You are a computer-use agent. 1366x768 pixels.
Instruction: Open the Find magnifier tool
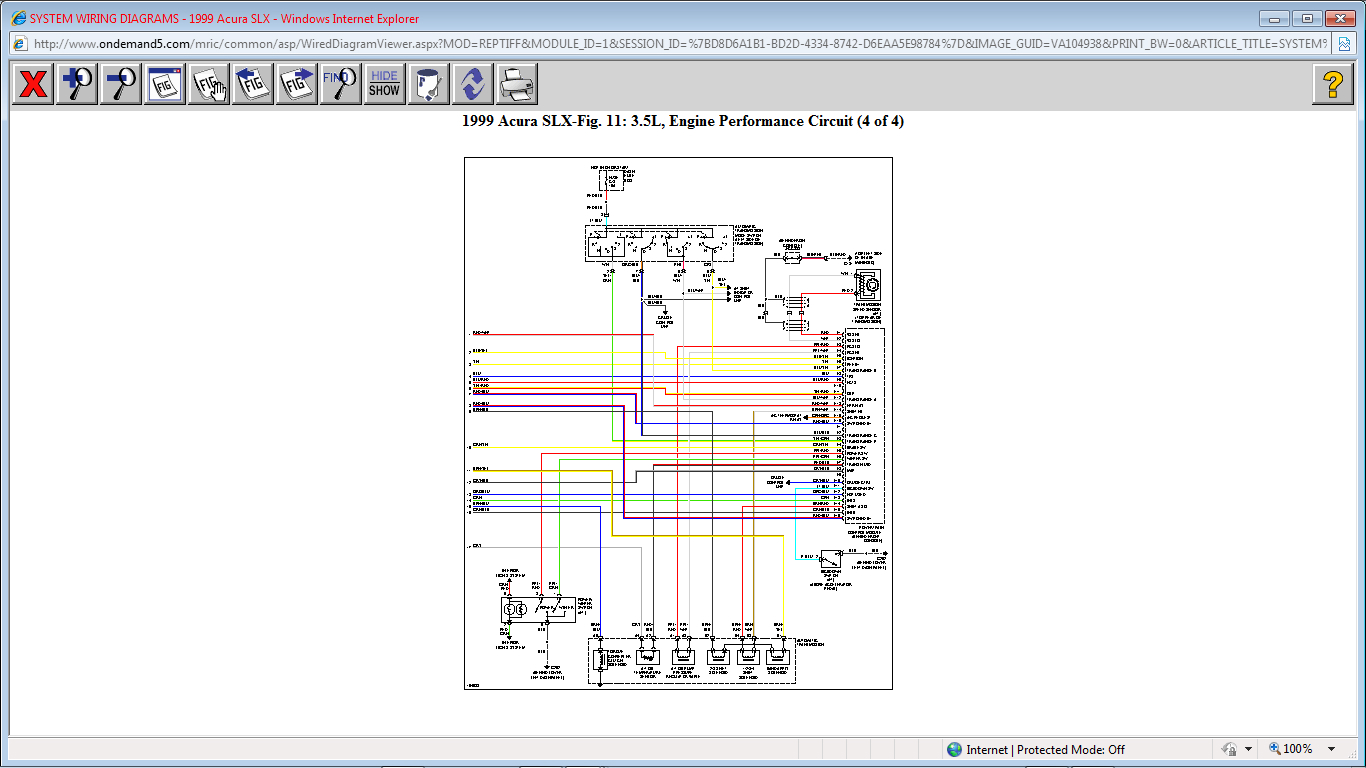coord(341,84)
